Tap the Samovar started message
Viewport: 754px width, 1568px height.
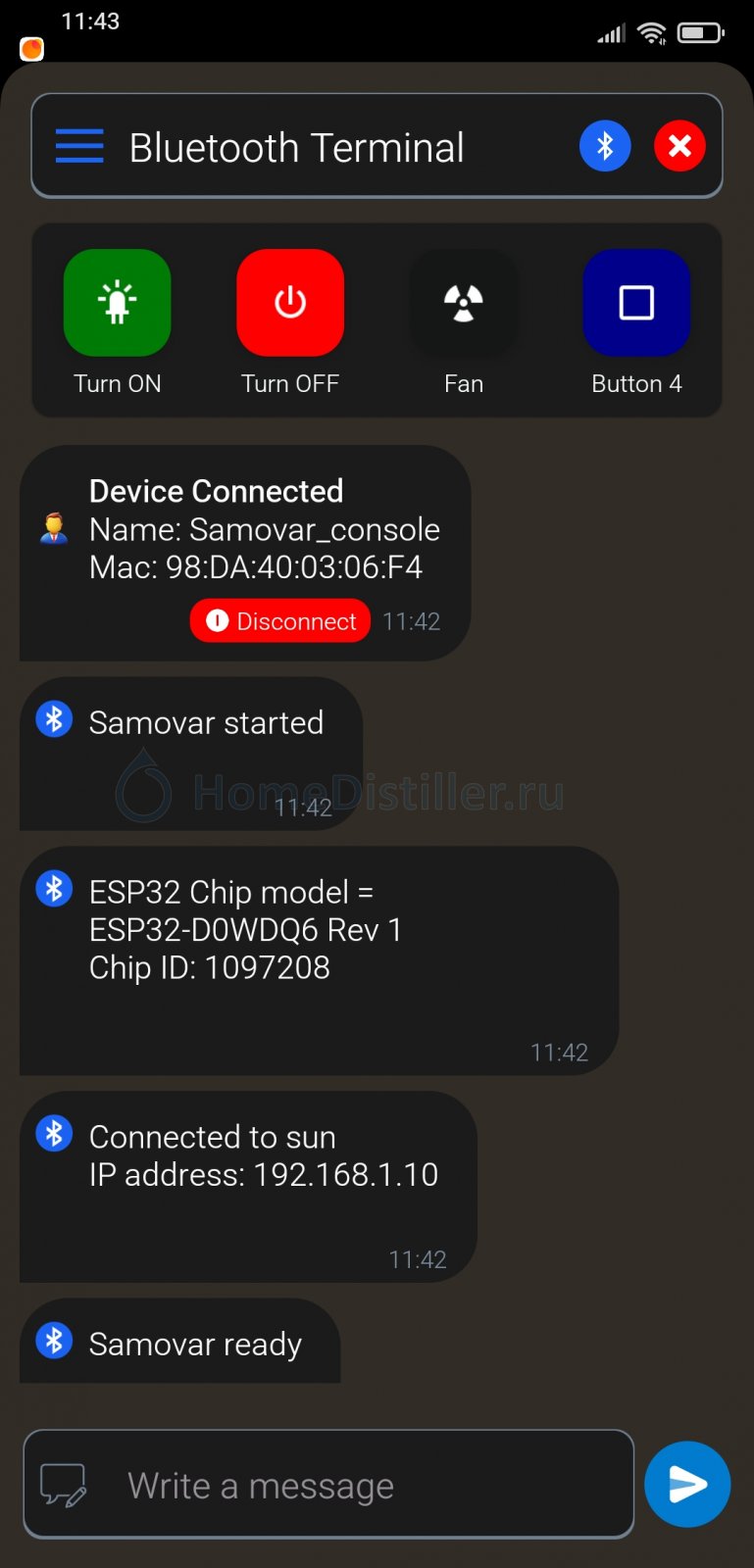191,754
